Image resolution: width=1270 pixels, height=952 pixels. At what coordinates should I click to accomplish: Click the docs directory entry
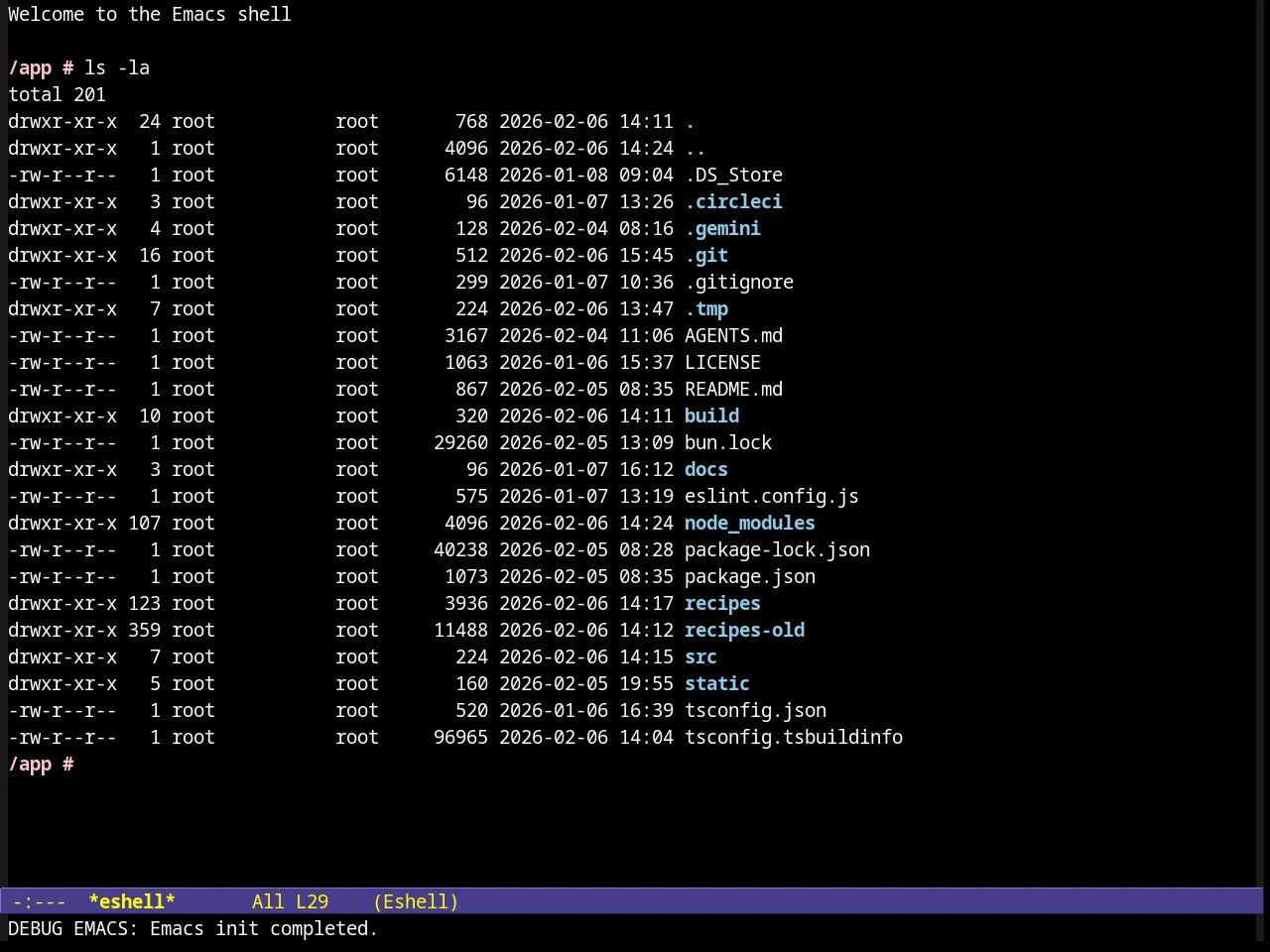[706, 469]
